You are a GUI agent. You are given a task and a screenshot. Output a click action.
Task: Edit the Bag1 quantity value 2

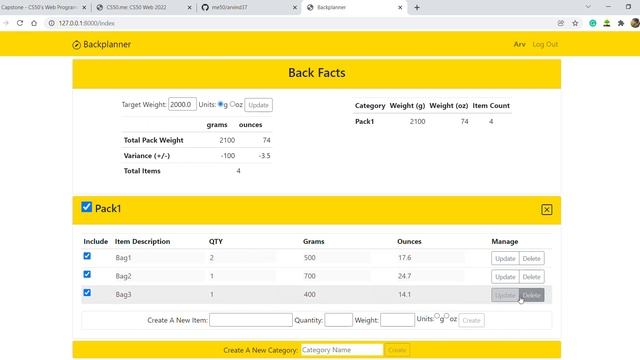click(242, 258)
